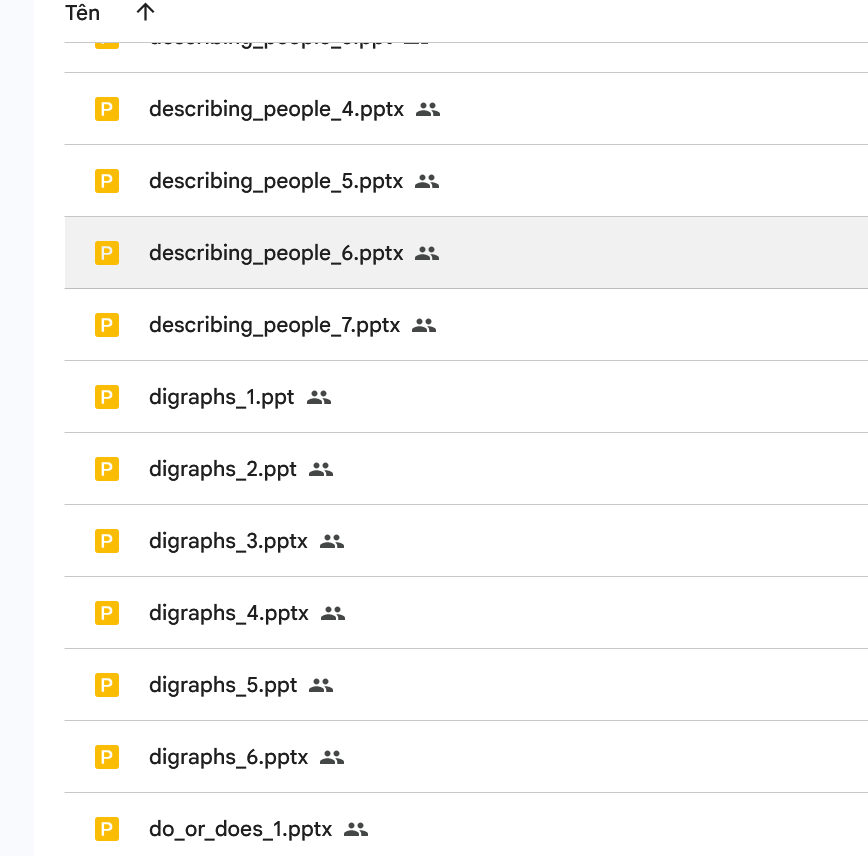The height and width of the screenshot is (856, 868).
Task: Sort by the Tên column header
Action: [x=82, y=12]
